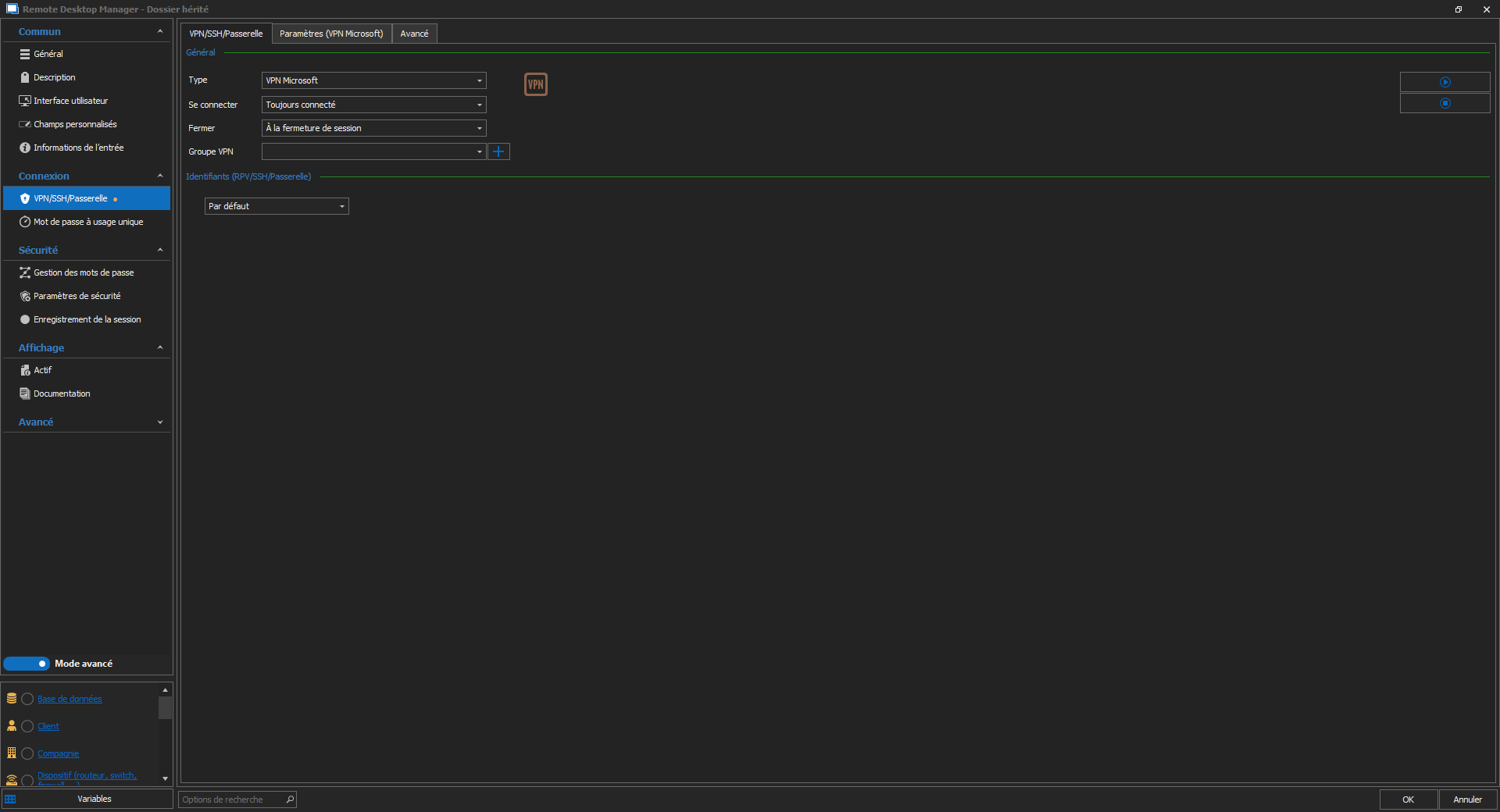Switch to Paramètres (VPN Microsoft) tab
Screen dimensions: 1500x812
(331, 34)
